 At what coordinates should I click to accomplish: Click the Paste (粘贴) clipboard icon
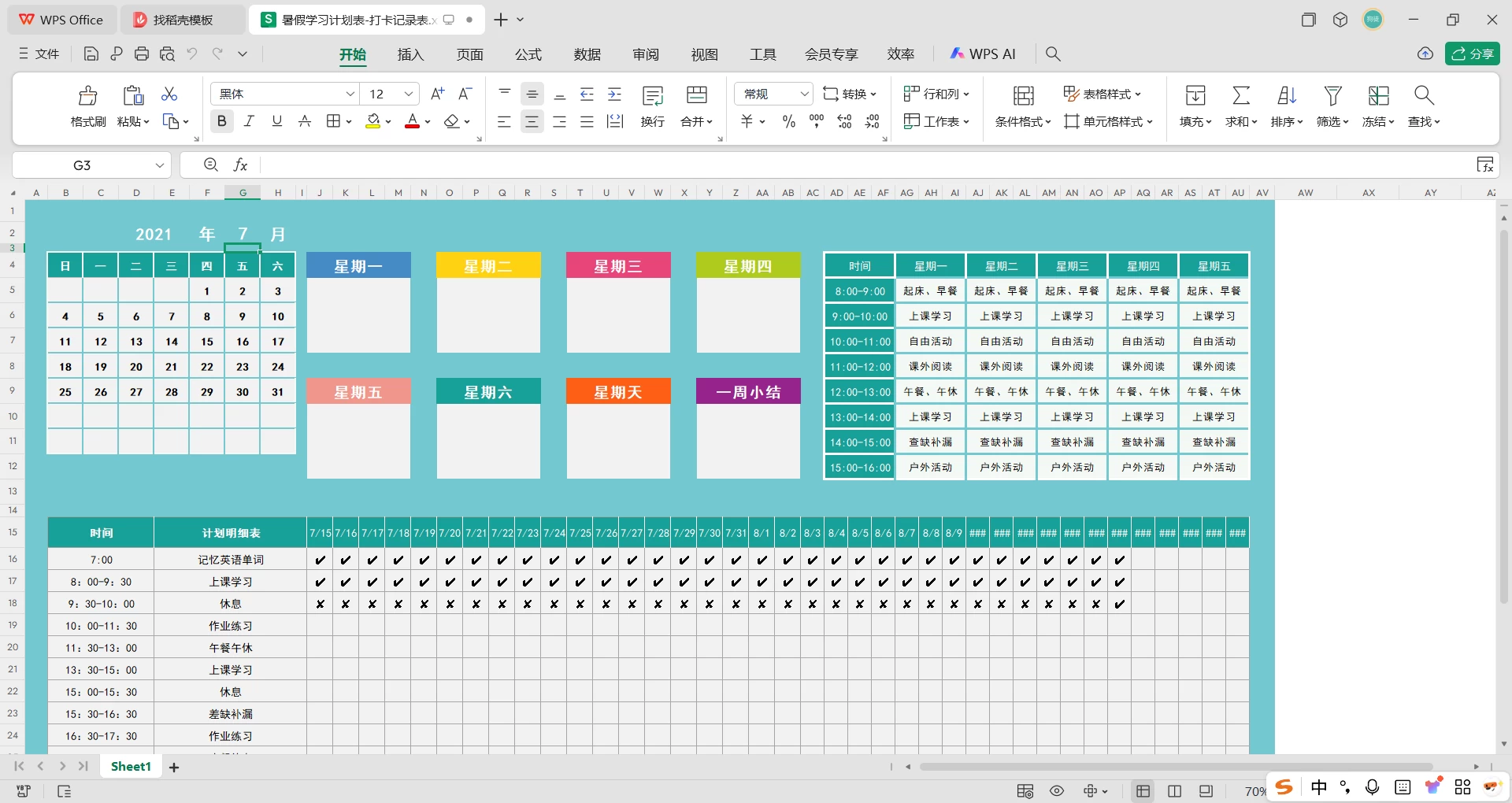point(133,95)
